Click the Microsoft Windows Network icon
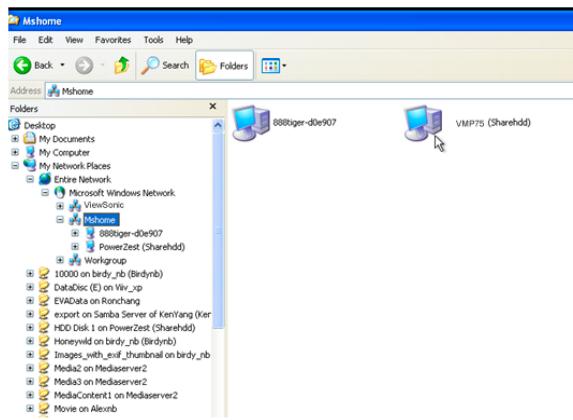 pos(60,193)
